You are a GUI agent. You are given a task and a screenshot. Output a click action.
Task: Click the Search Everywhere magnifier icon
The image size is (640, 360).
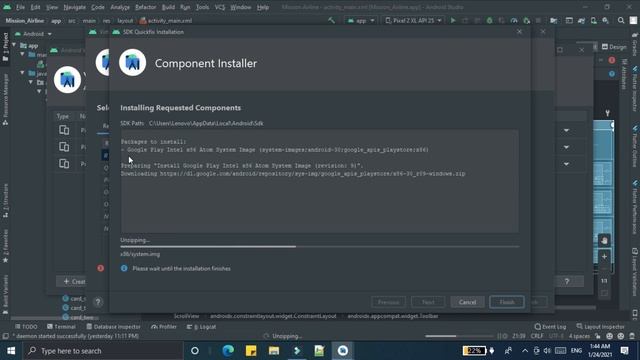(621, 20)
